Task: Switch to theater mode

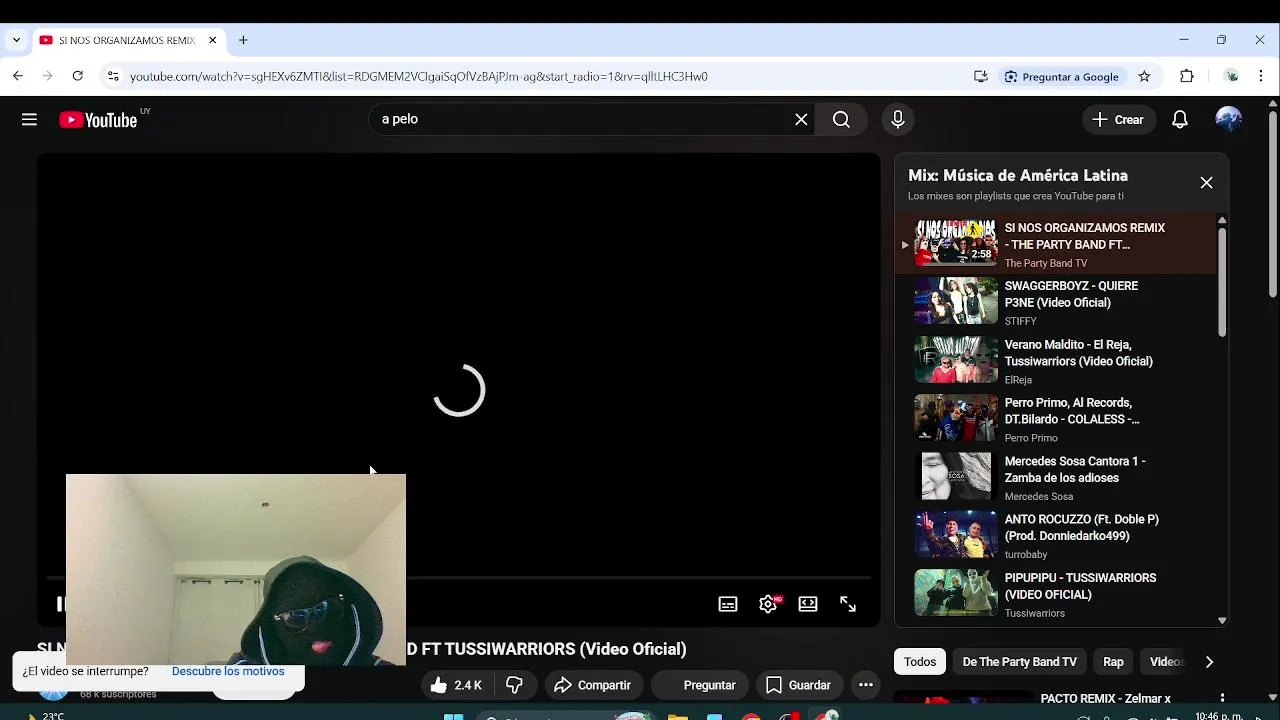Action: coord(808,604)
